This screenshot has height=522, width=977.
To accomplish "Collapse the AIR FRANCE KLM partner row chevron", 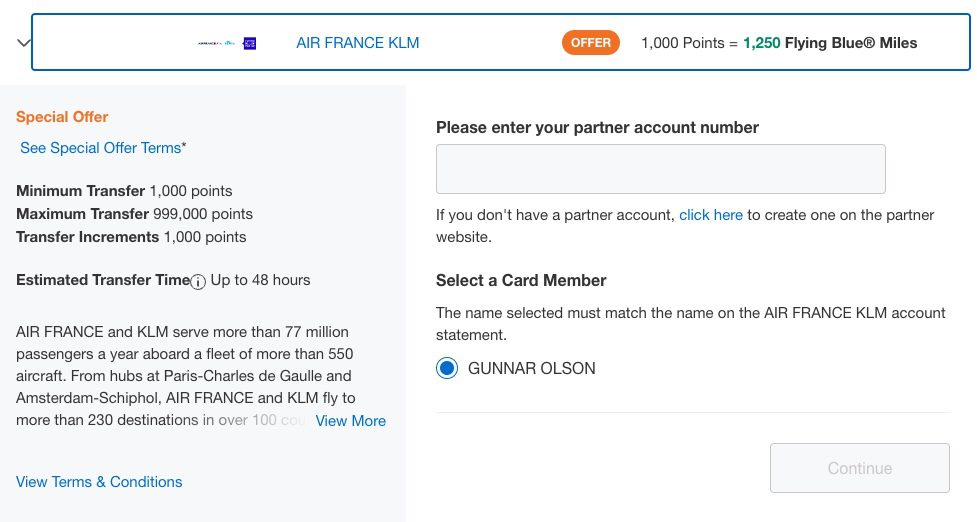I will coord(24,44).
